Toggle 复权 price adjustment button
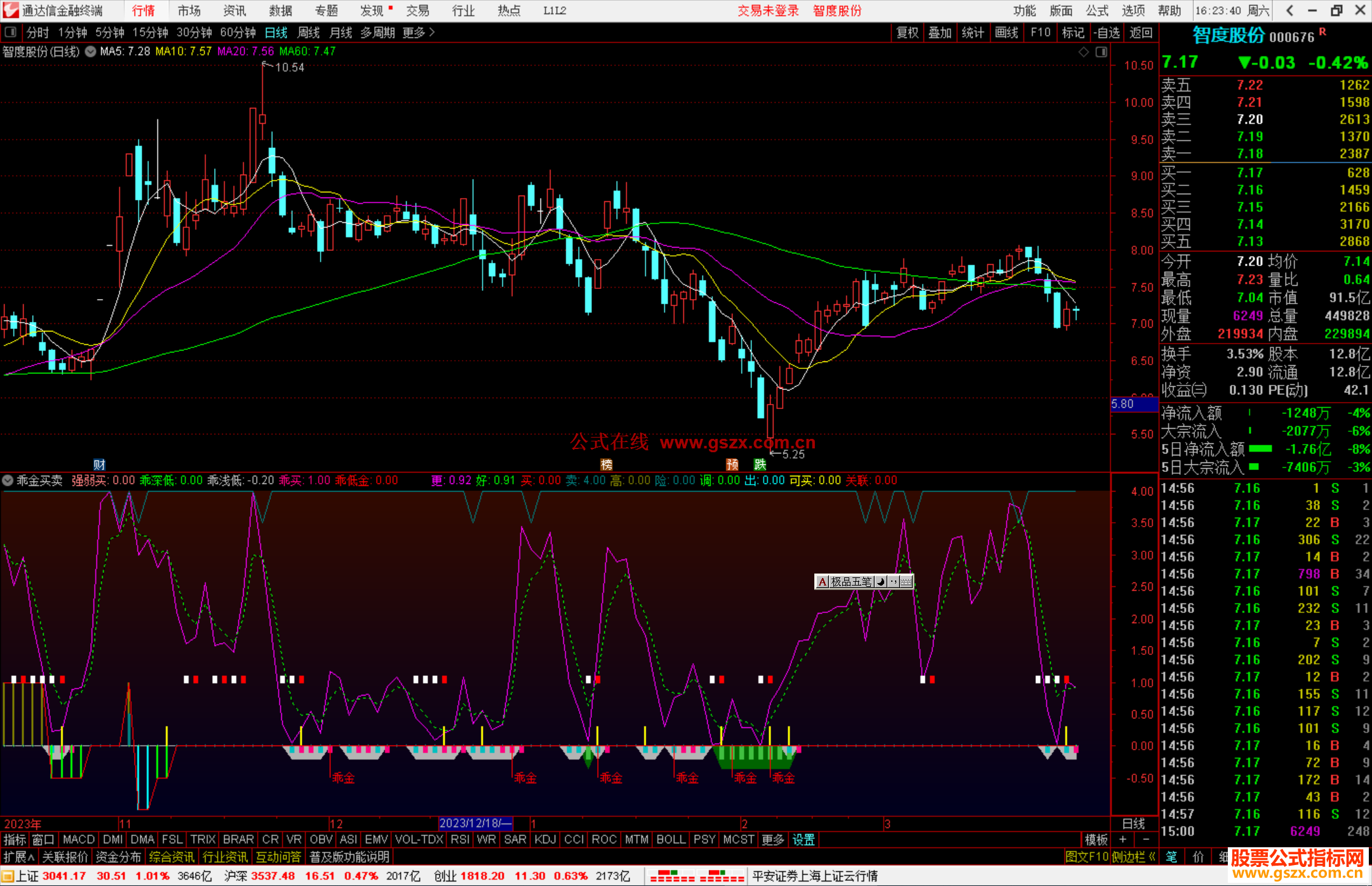 [x=907, y=32]
